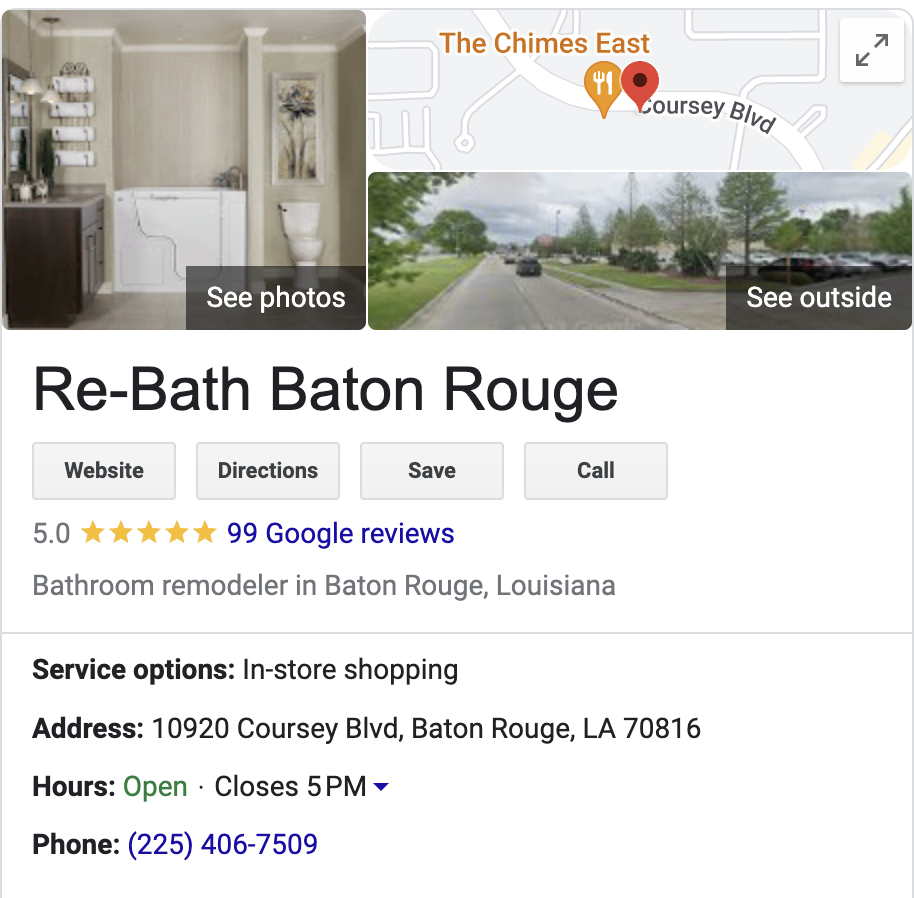Viewport: 914px width, 898px height.
Task: Click the Coursey Blvd road label
Action: 707,112
